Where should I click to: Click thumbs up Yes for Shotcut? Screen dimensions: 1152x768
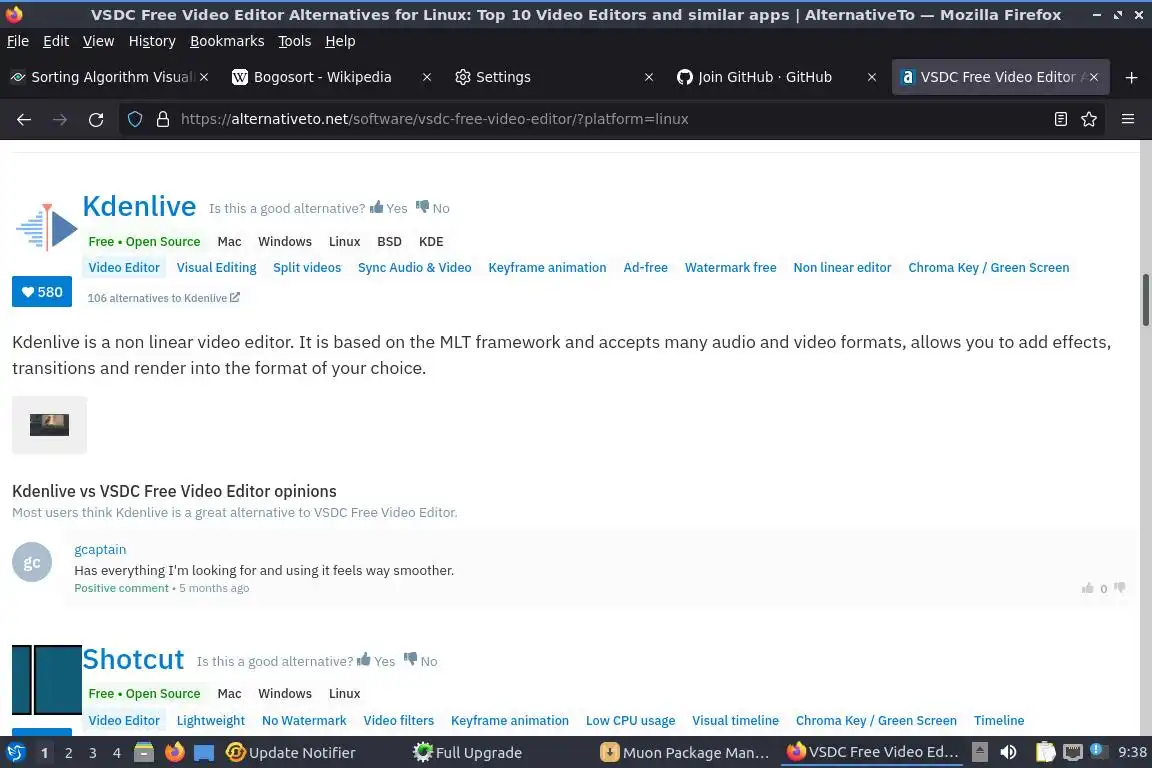pyautogui.click(x=376, y=661)
